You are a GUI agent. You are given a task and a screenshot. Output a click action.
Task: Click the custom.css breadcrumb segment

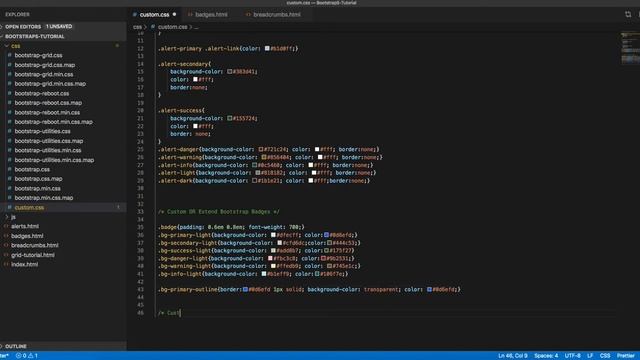(172, 27)
